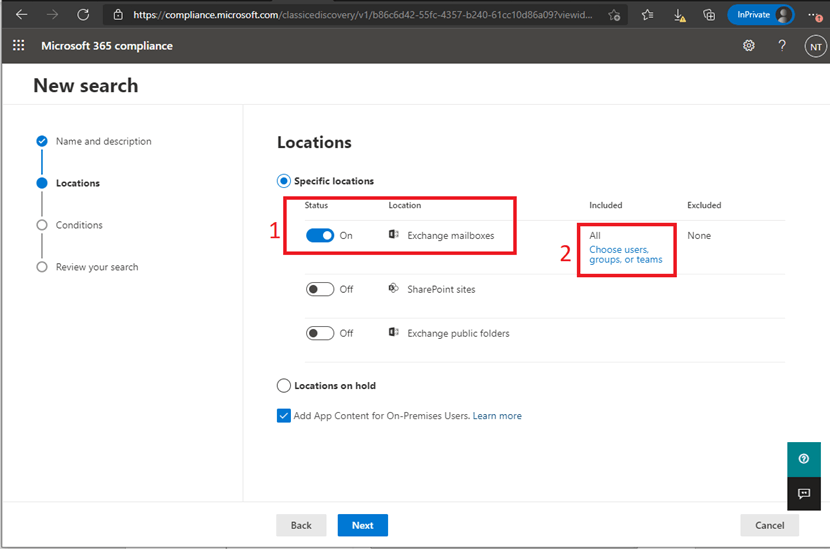830x549 pixels.
Task: Jump to Review your search step
Action: coord(97,267)
